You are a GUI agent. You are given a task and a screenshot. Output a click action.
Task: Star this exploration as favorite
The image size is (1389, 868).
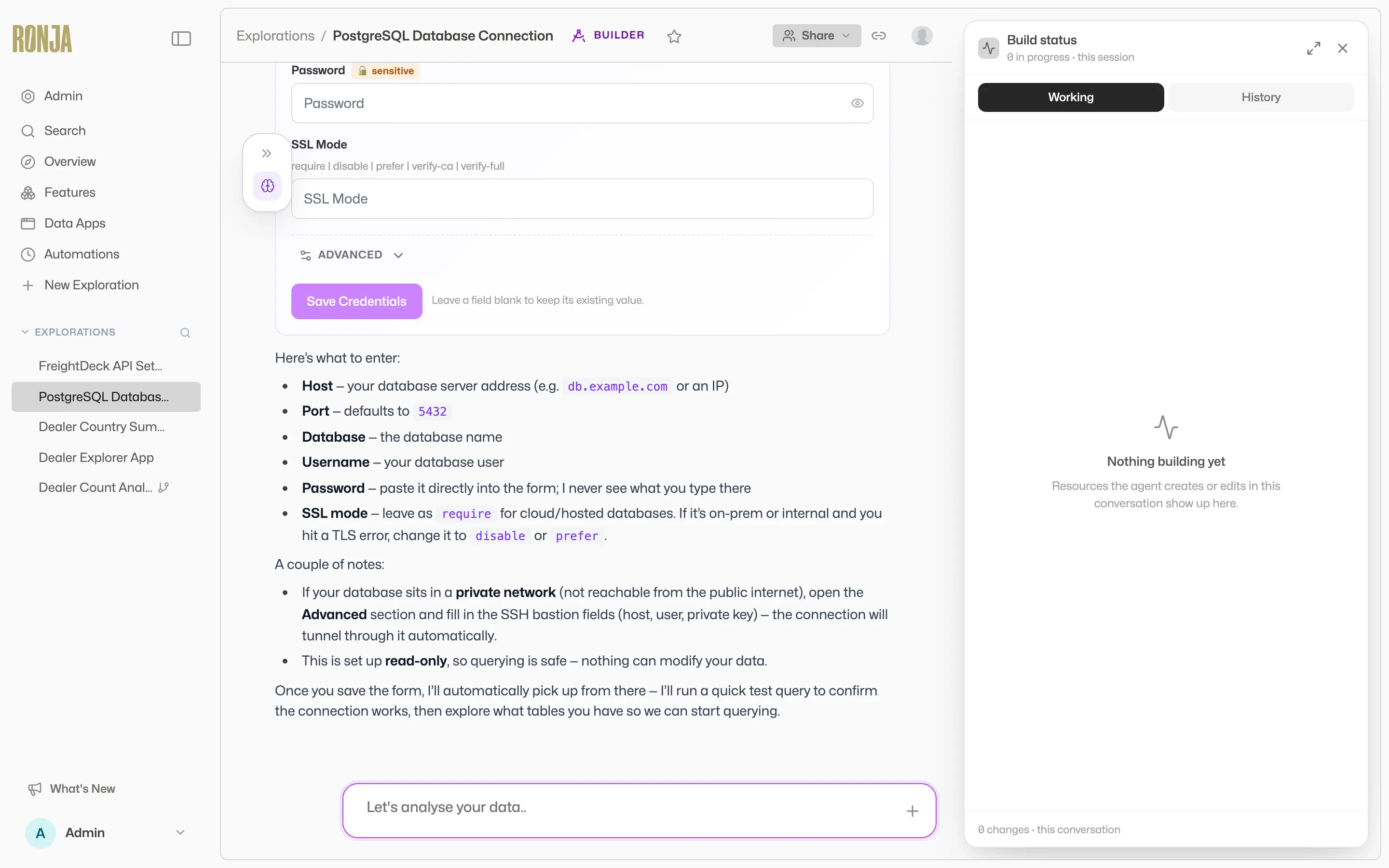(x=674, y=36)
